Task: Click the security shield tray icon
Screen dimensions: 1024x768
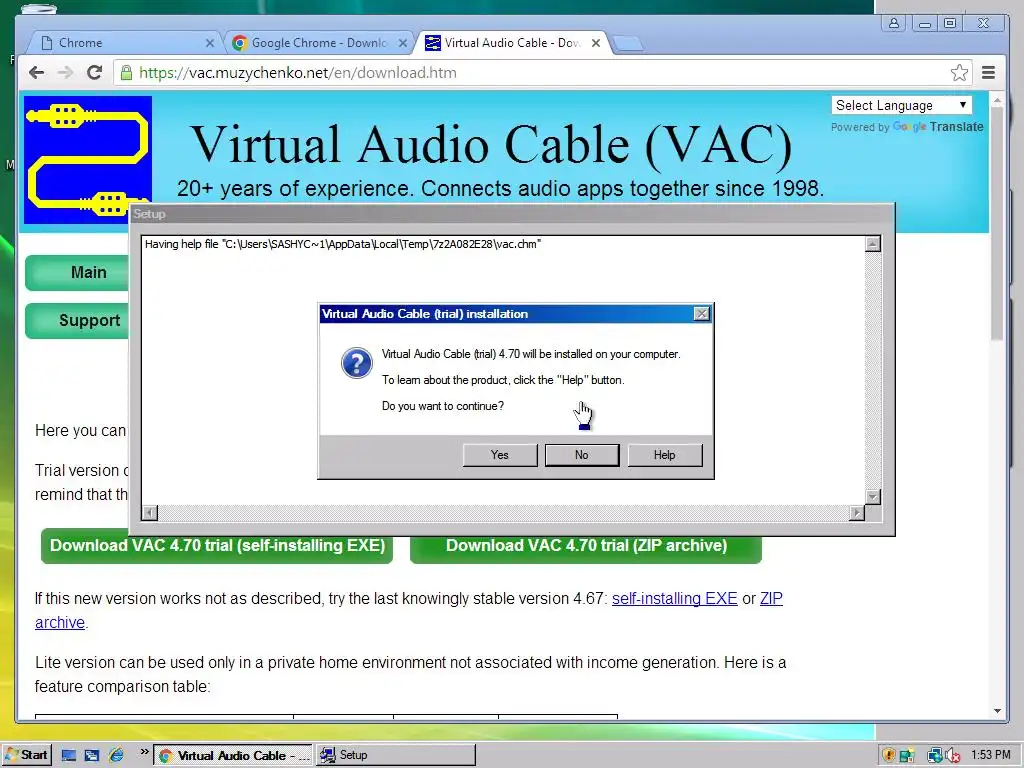Action: [889, 756]
